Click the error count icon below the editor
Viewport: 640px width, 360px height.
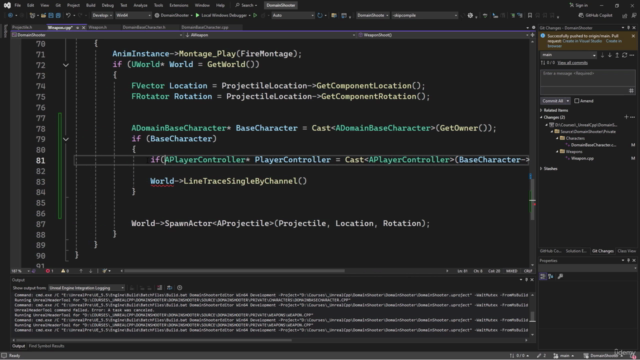click(x=49, y=271)
